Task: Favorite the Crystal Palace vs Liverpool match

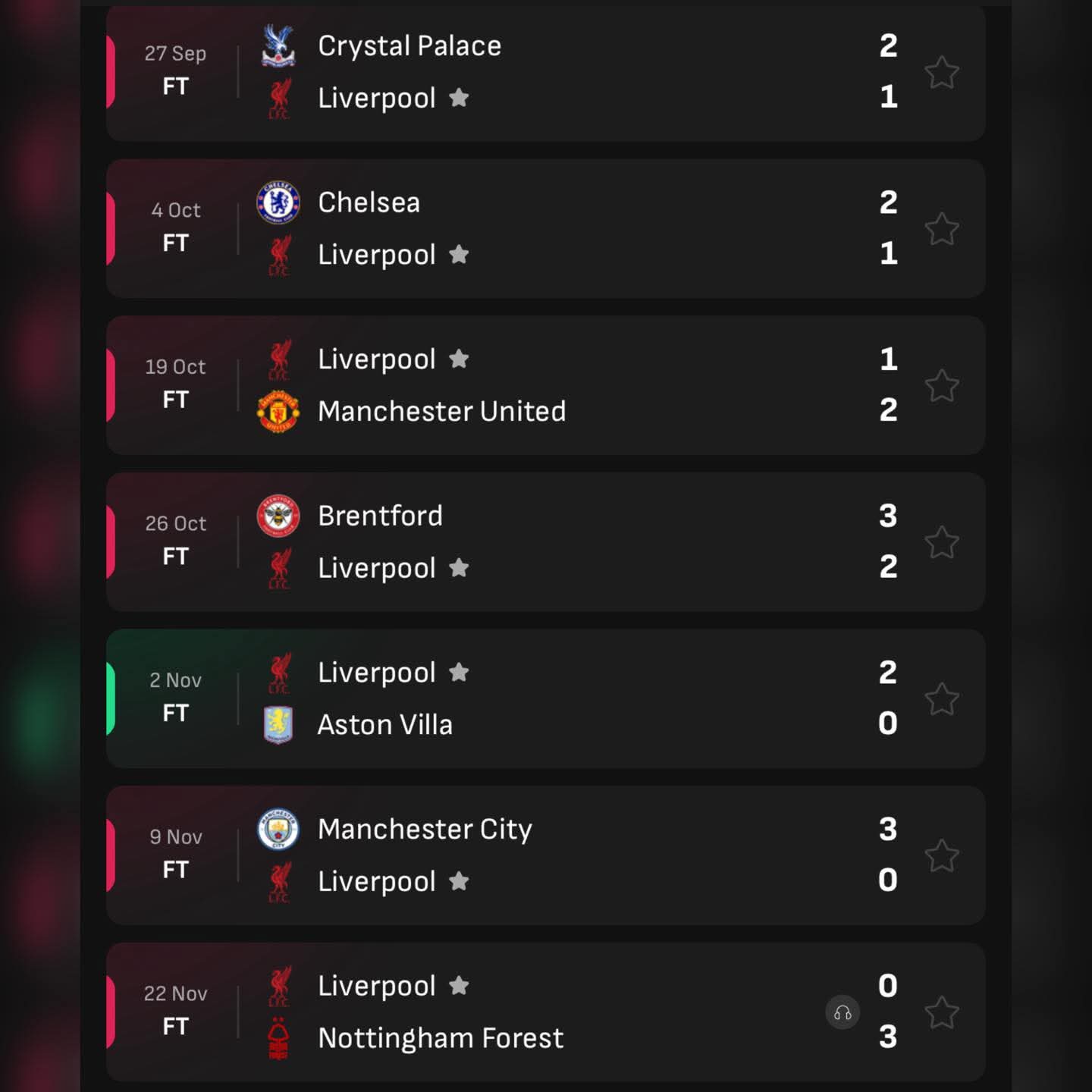Action: click(941, 73)
